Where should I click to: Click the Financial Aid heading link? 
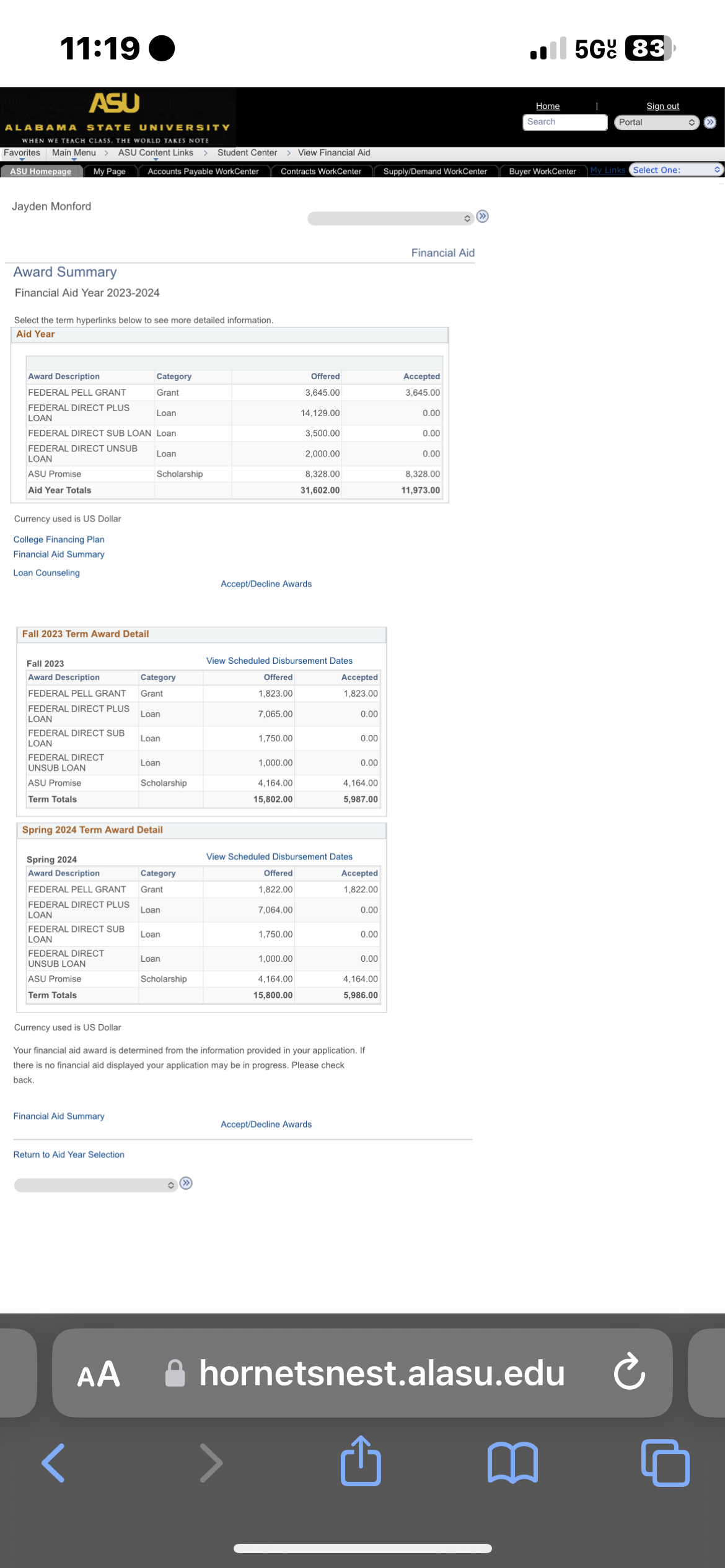tap(443, 253)
